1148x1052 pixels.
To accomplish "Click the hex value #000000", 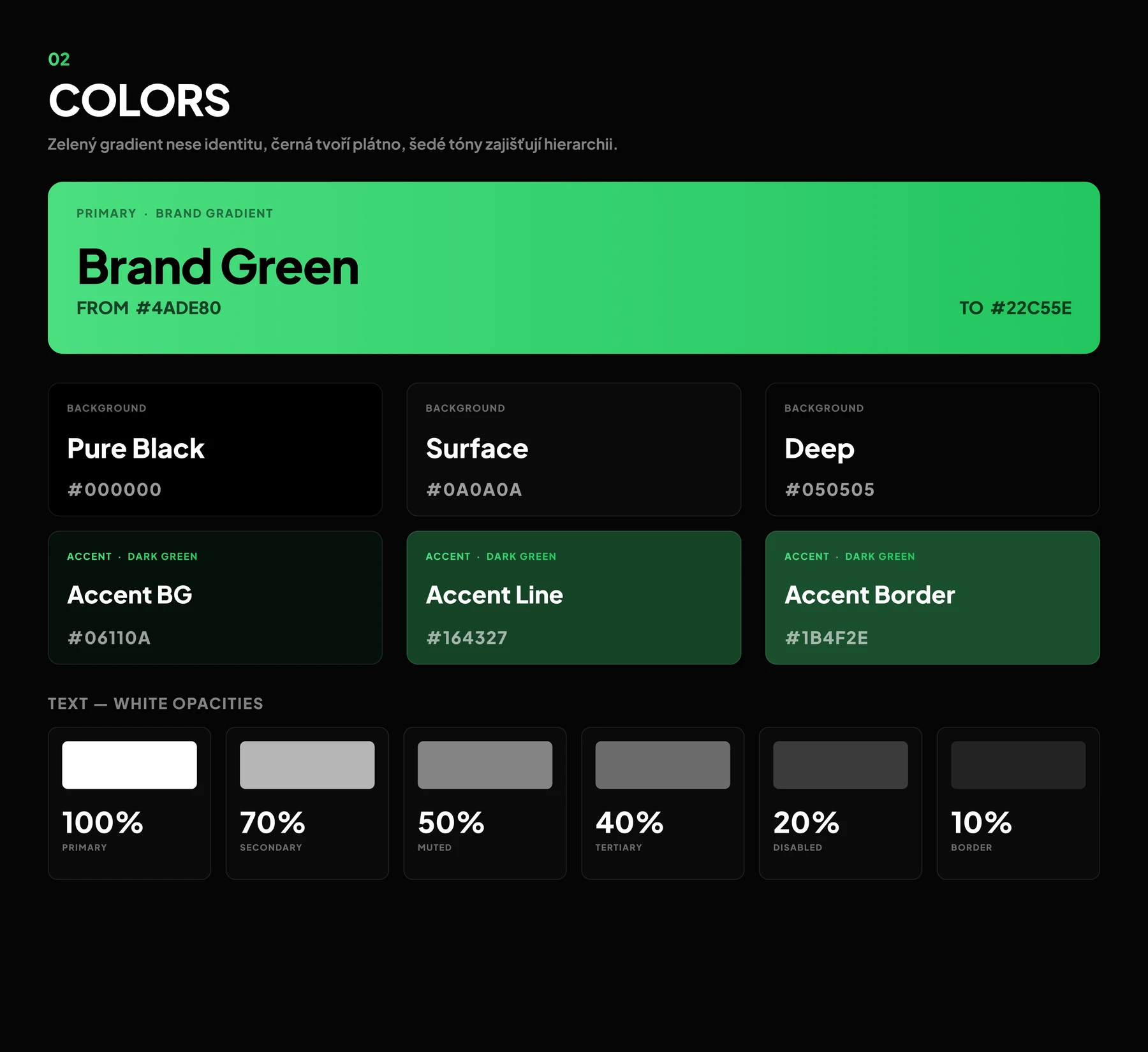I will pos(115,490).
